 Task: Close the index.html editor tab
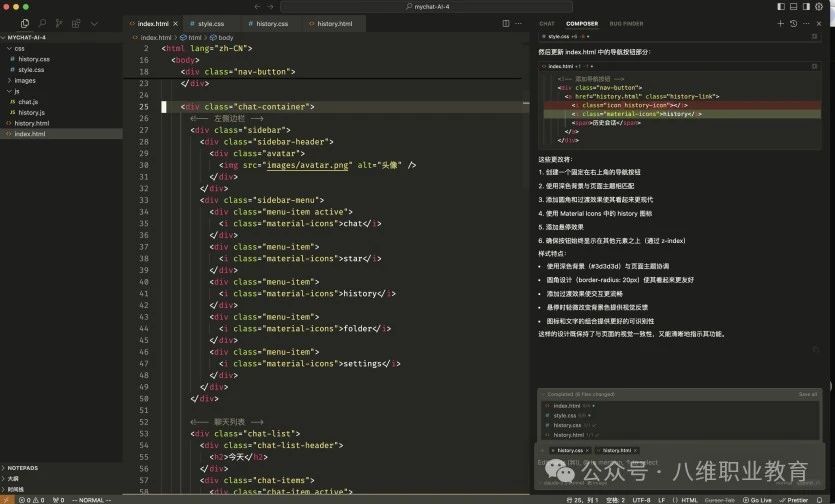[x=176, y=23]
